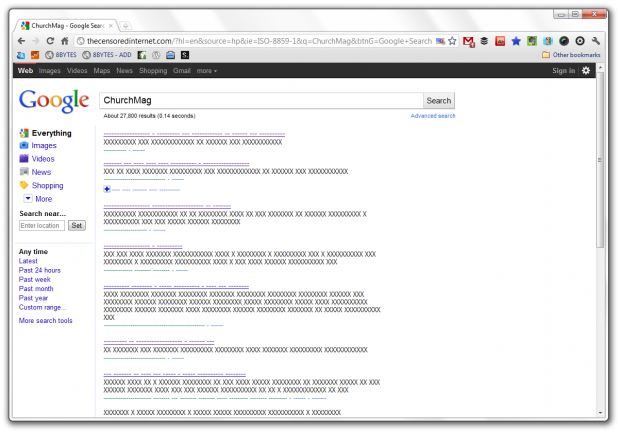This screenshot has width=620, height=432.
Task: Select the Web item in black bar
Action: [25, 70]
